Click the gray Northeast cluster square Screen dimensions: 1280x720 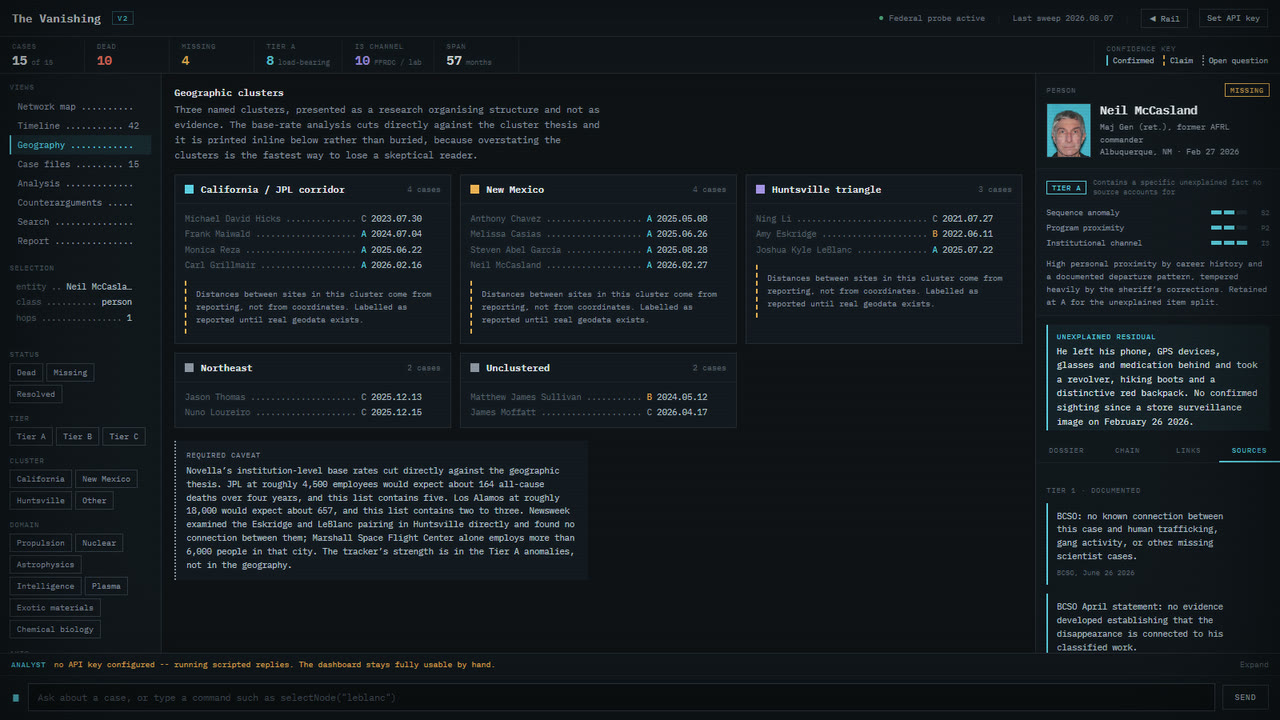pos(189,368)
